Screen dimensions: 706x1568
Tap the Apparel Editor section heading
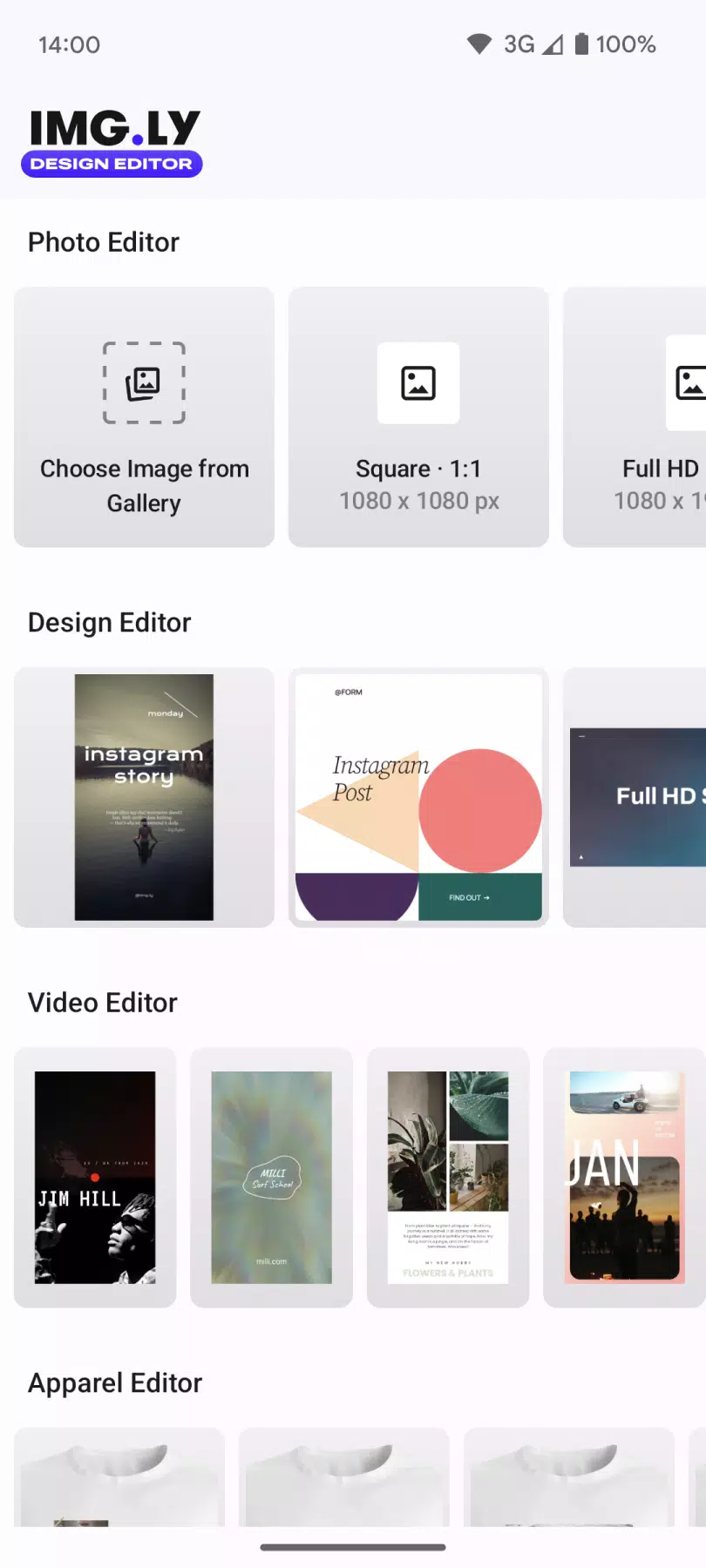115,1383
